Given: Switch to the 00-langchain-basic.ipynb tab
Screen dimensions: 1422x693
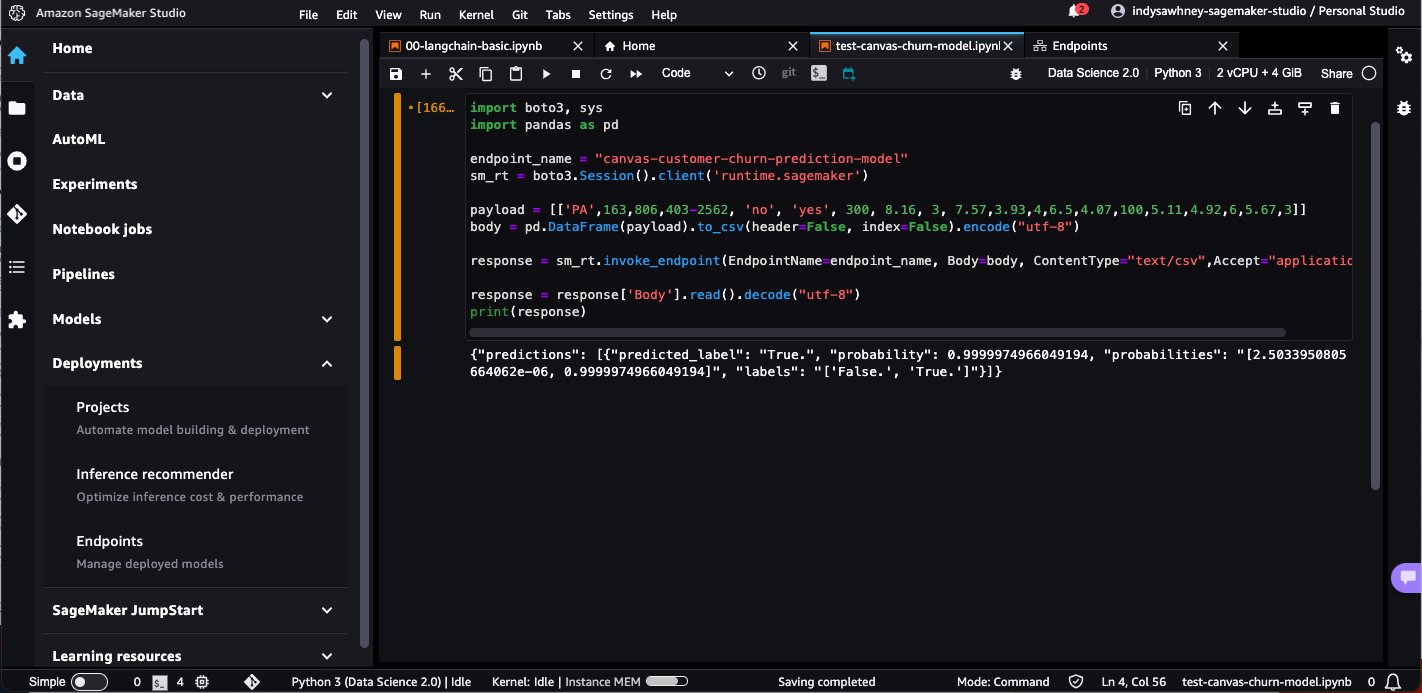Looking at the screenshot, I should (487, 46).
